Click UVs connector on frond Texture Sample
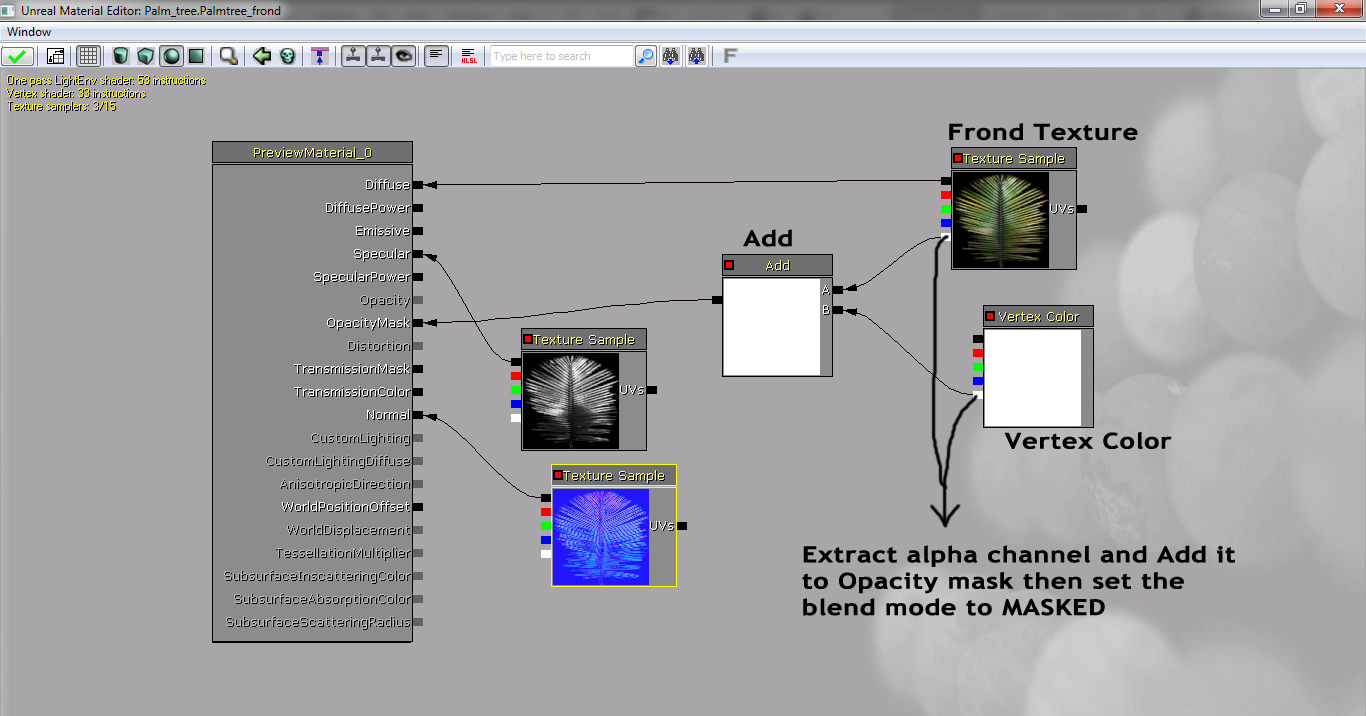The width and height of the screenshot is (1366, 716). (x=1082, y=209)
